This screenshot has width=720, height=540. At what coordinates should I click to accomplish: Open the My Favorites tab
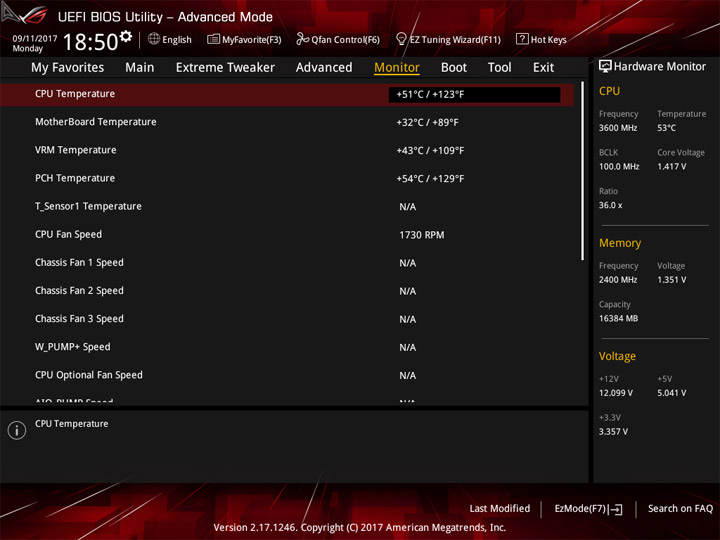[x=68, y=68]
